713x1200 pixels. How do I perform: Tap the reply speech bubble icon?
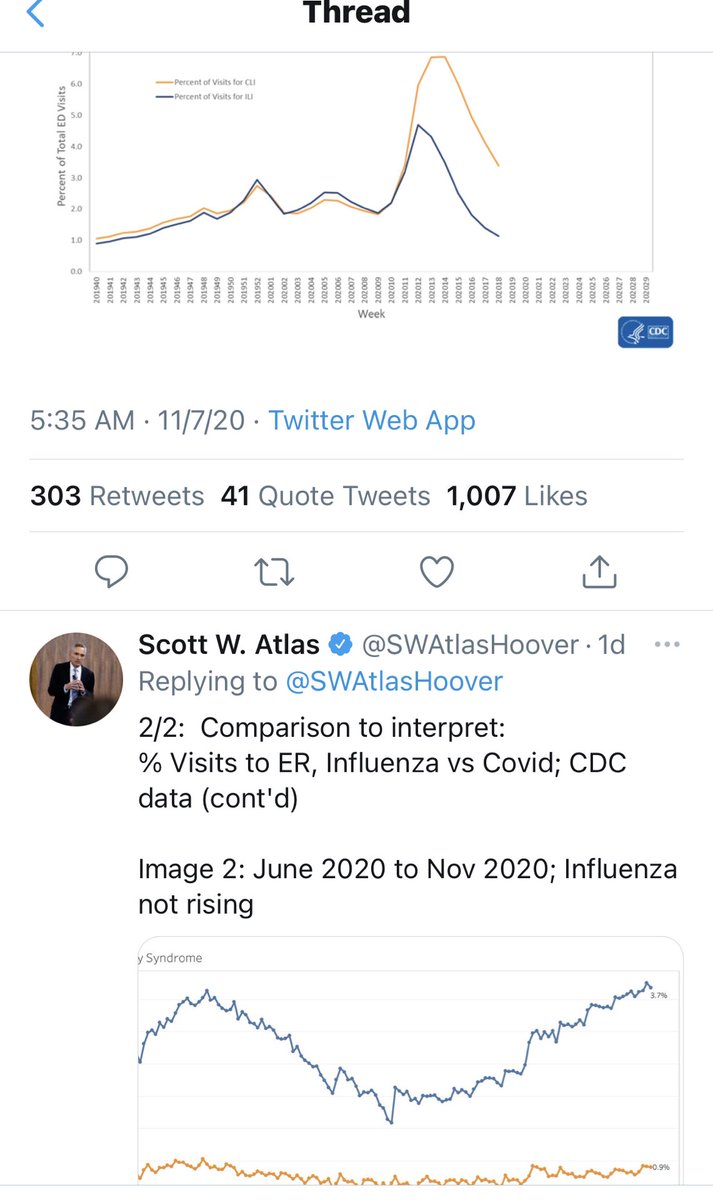[111, 572]
